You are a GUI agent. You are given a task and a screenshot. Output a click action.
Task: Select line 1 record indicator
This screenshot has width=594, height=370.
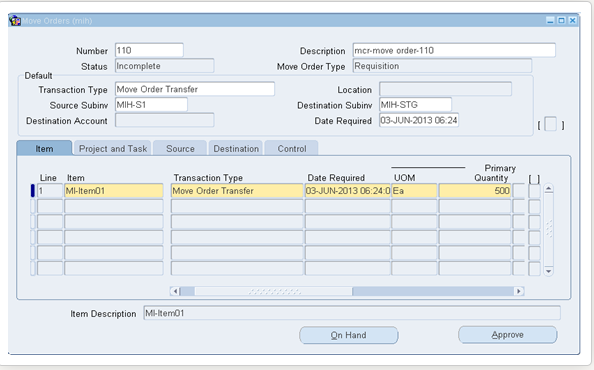coord(33,190)
